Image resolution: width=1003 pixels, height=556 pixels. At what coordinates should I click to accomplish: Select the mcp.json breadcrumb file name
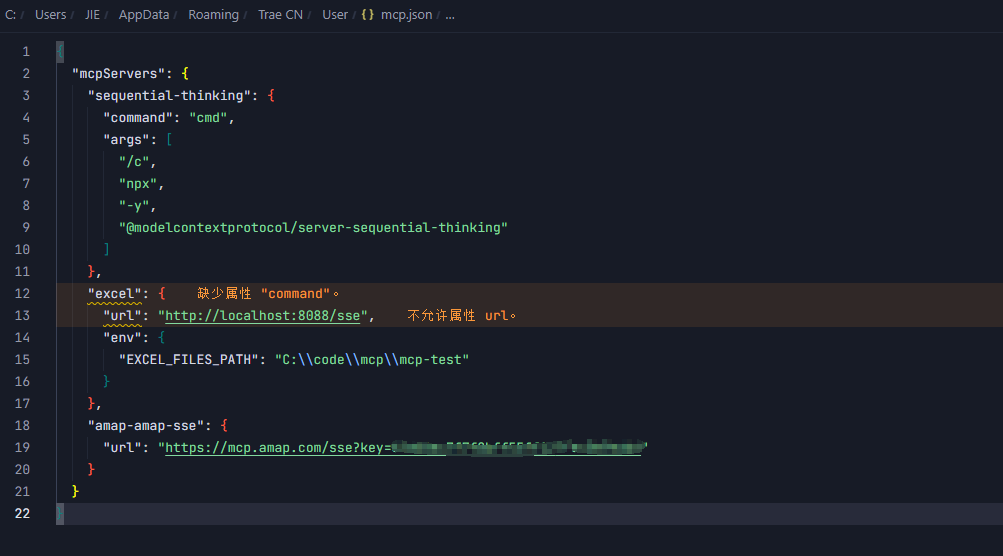(406, 14)
